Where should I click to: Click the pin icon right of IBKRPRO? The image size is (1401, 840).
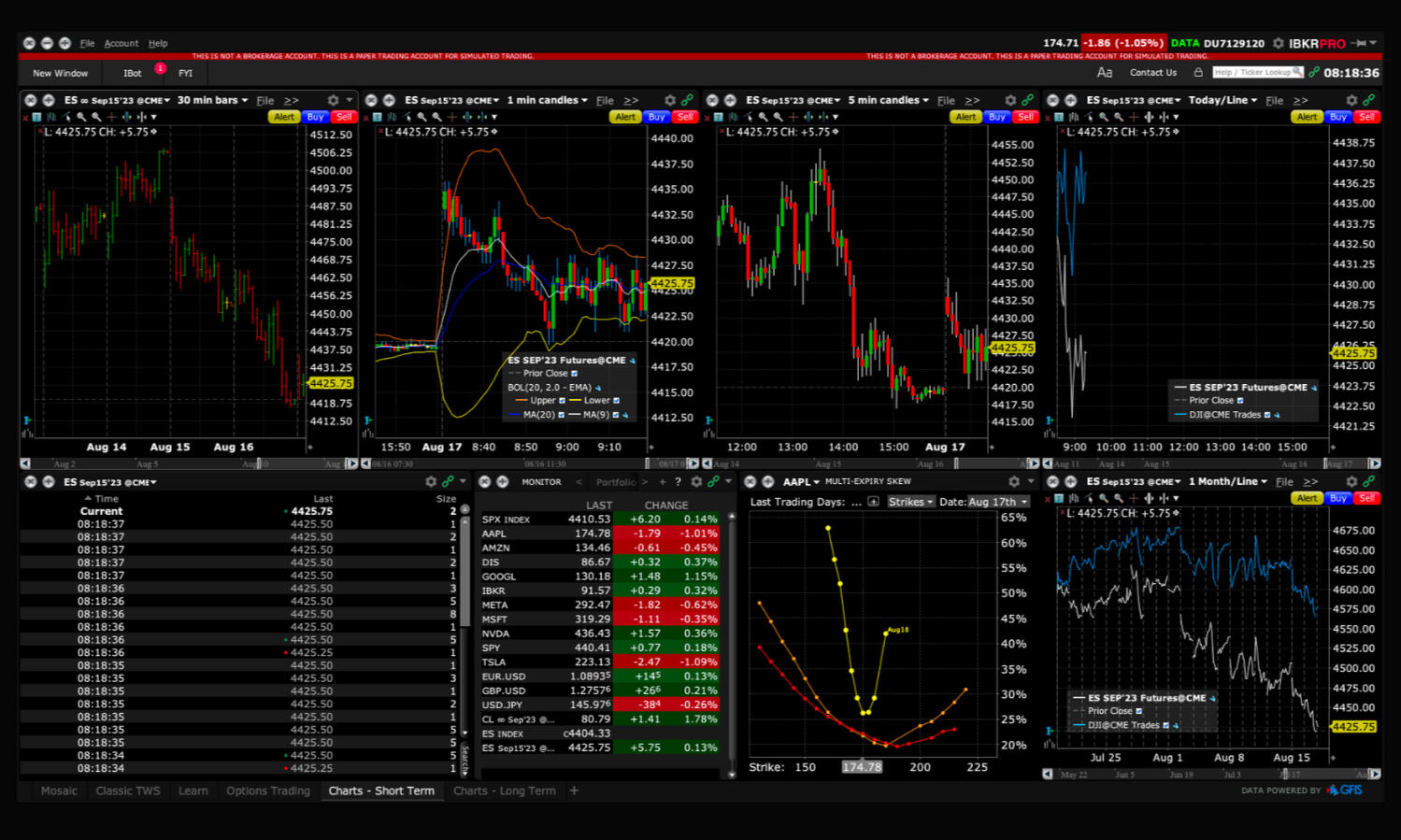coord(1361,43)
